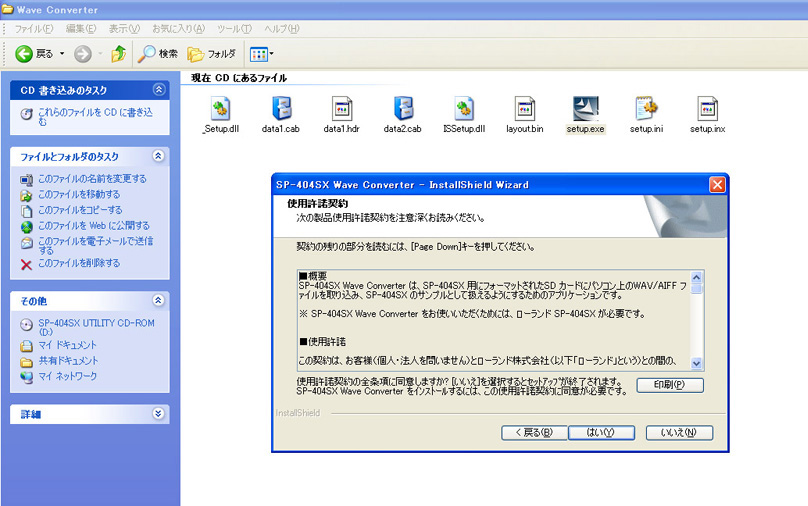Click the SP-404SX UTILITY CD-ROM disc icon
Screen dimensions: 808x506
(26, 325)
